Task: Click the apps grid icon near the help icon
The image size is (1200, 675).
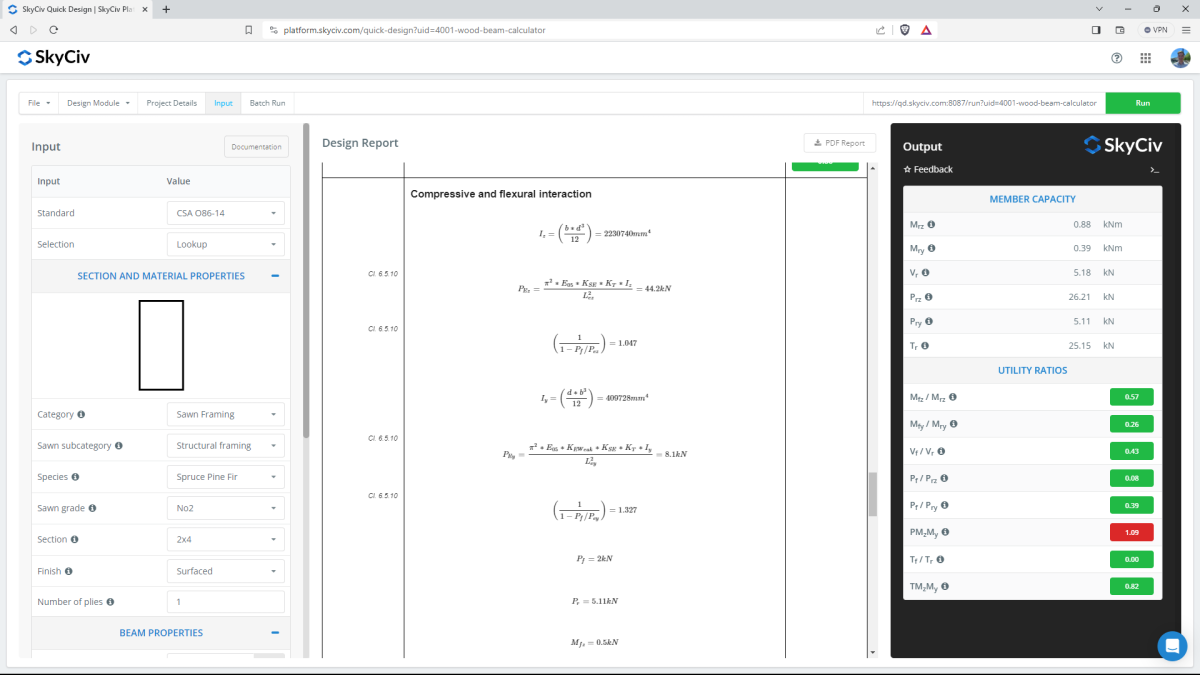Action: [x=1145, y=57]
